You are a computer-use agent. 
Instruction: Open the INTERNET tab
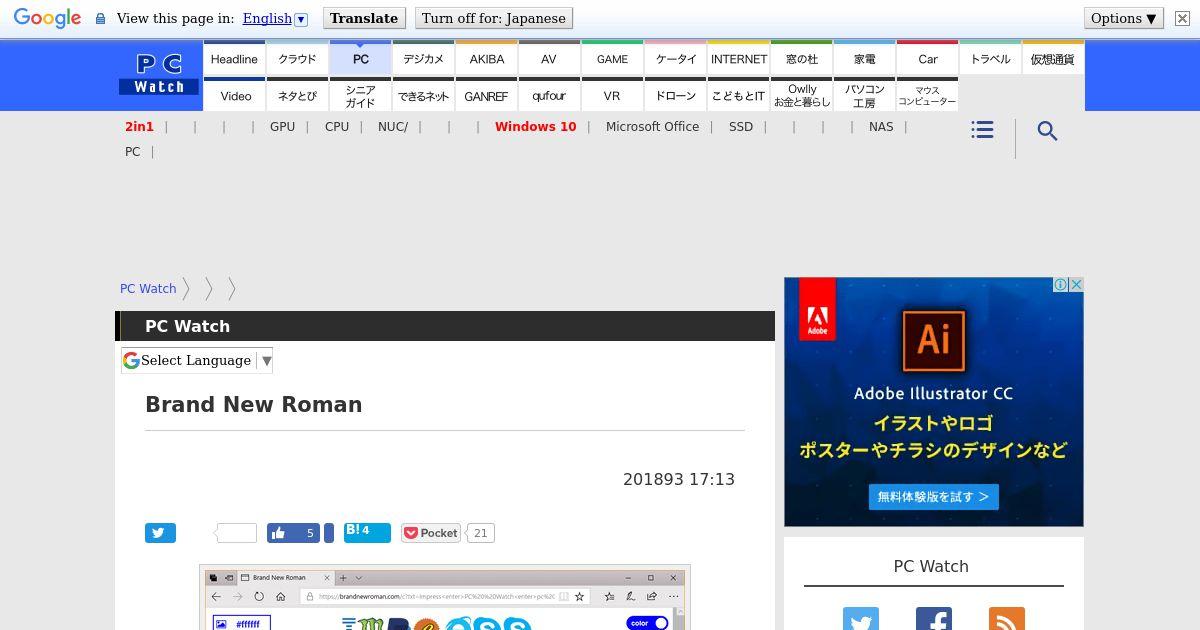pos(738,59)
